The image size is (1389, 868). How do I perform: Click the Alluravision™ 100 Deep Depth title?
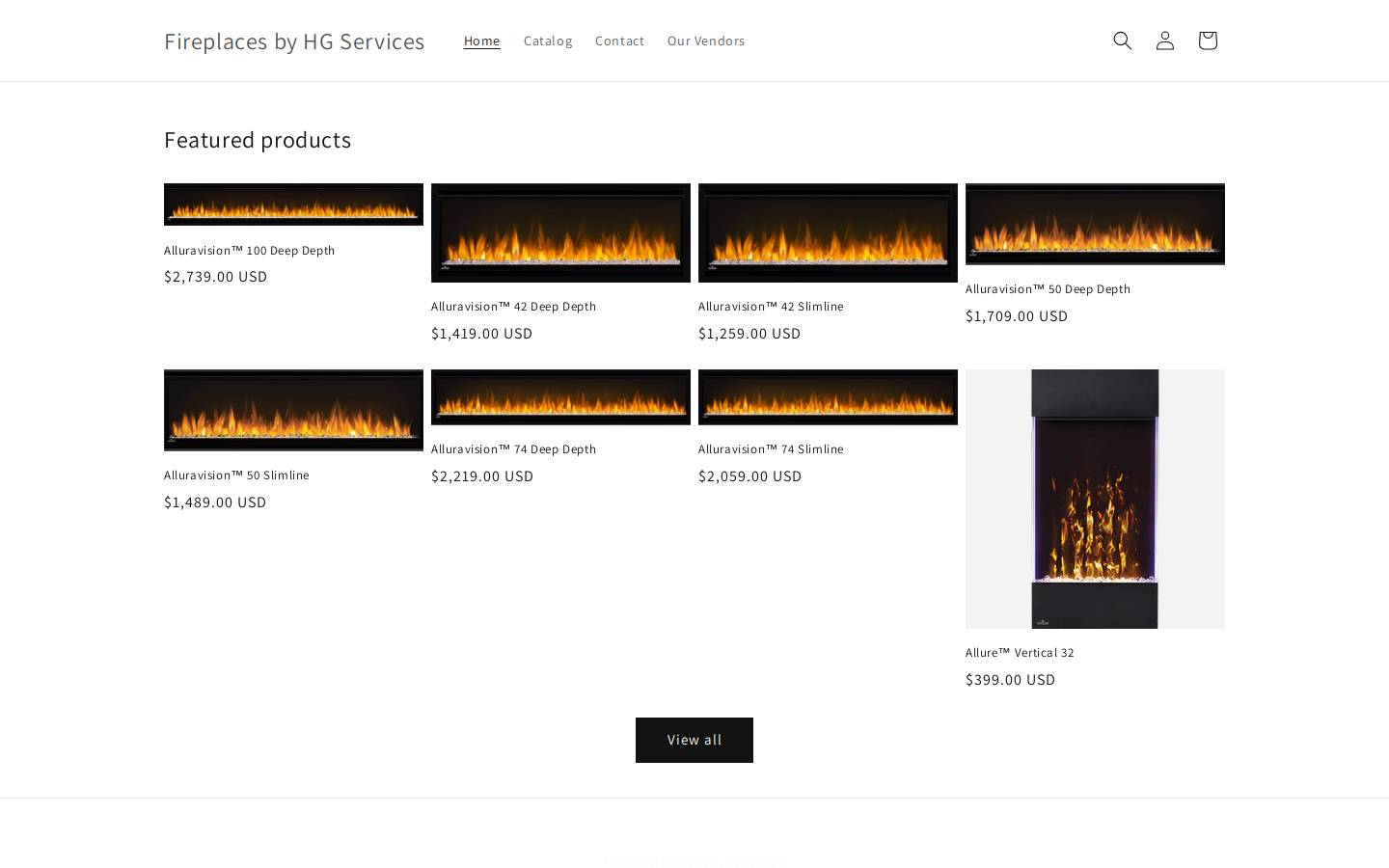click(250, 251)
